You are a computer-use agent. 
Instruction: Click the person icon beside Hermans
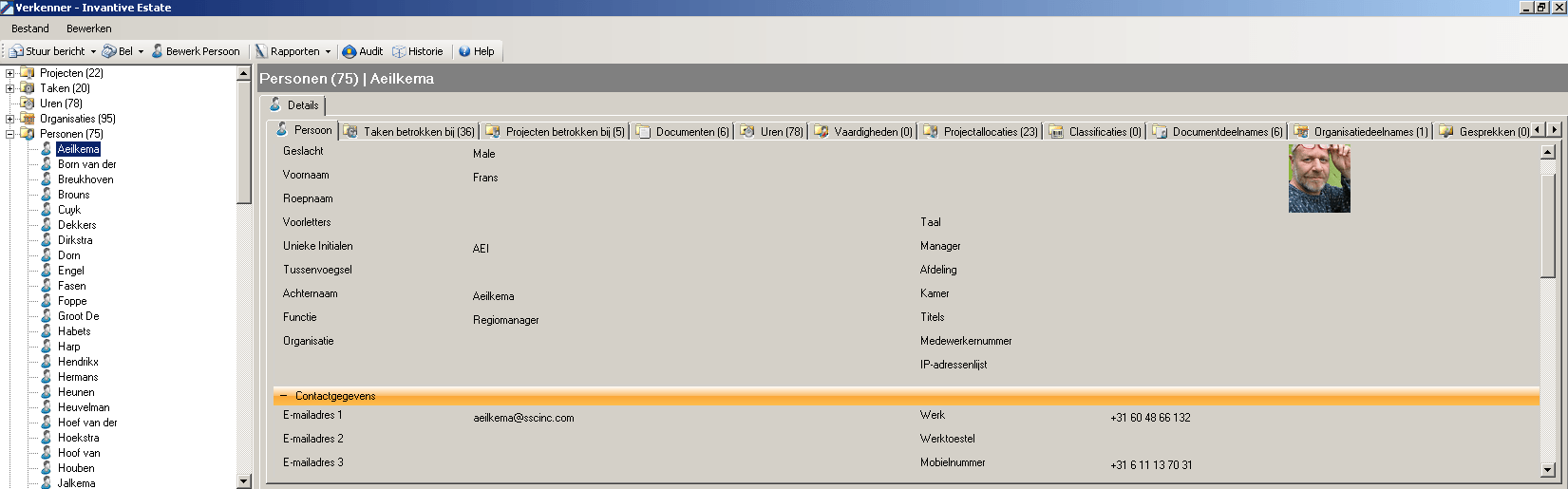click(46, 377)
